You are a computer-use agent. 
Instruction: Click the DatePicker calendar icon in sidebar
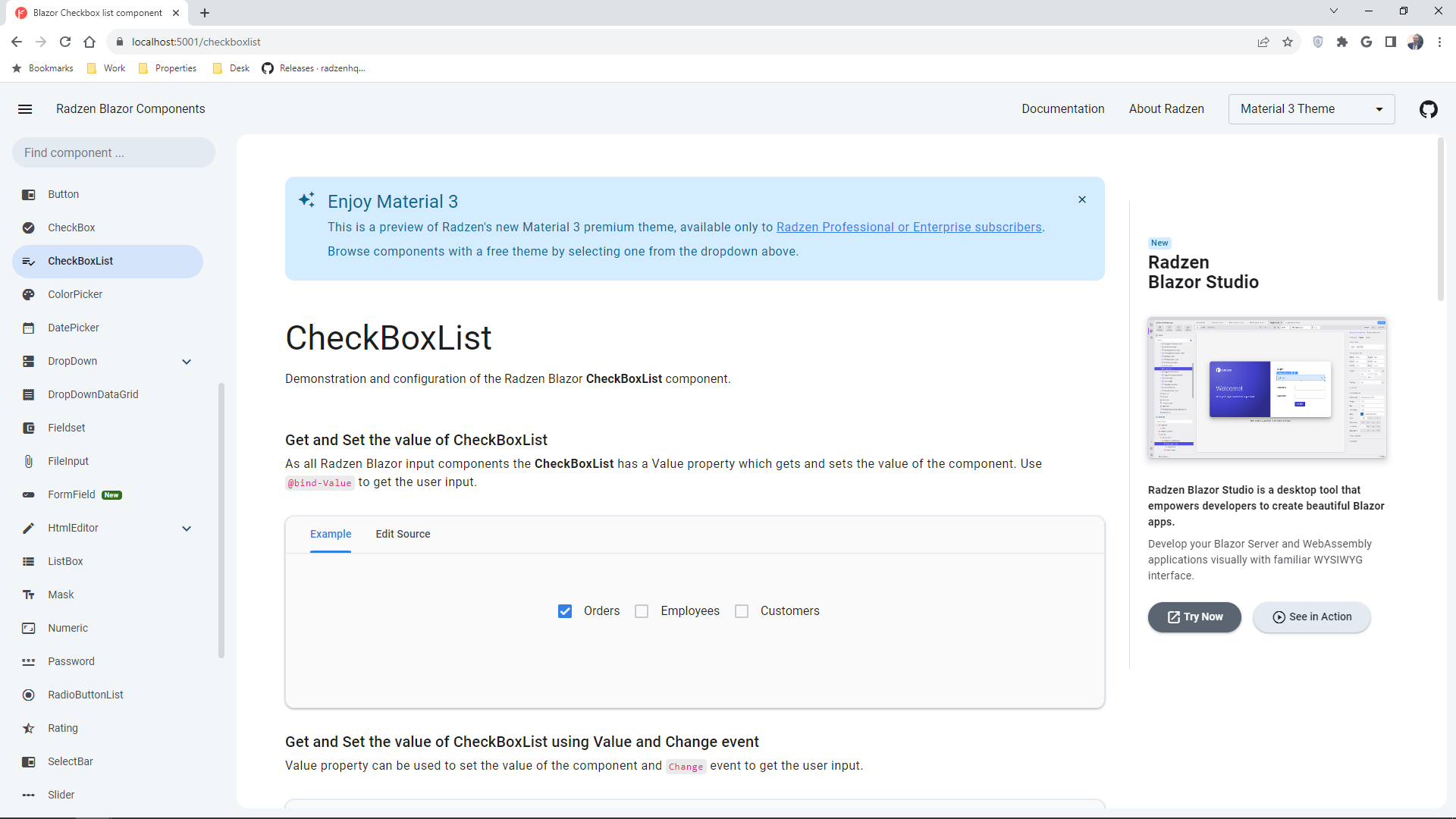pyautogui.click(x=29, y=328)
